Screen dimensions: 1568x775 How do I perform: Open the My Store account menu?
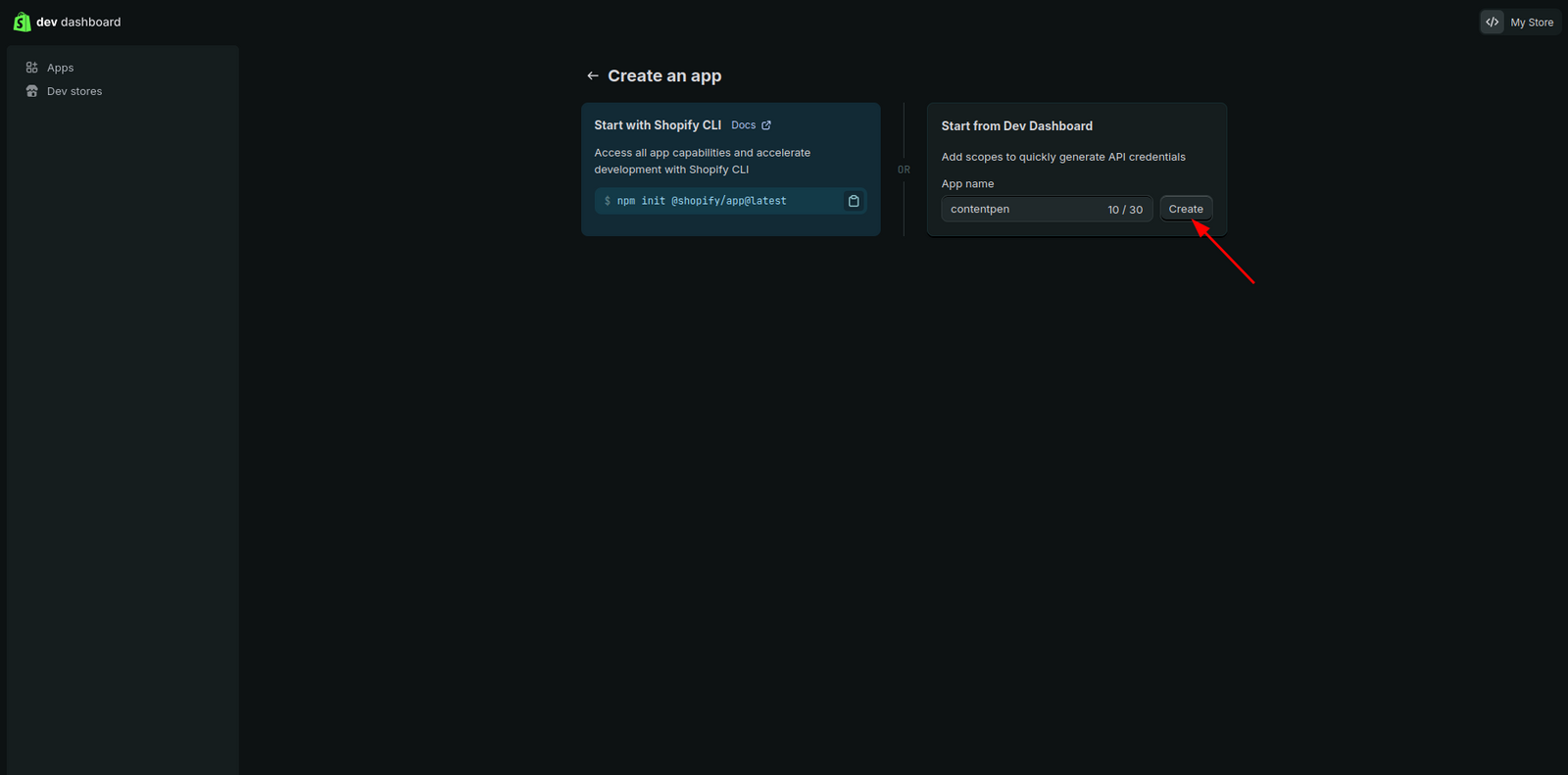point(1531,22)
